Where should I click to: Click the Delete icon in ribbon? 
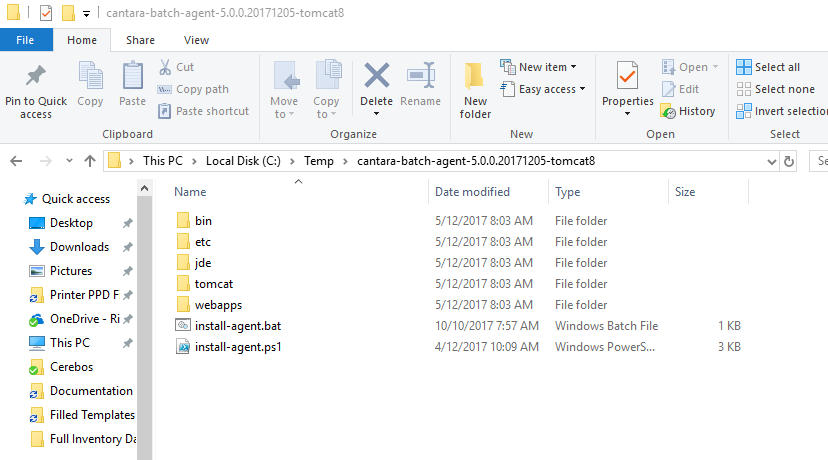coord(376,77)
